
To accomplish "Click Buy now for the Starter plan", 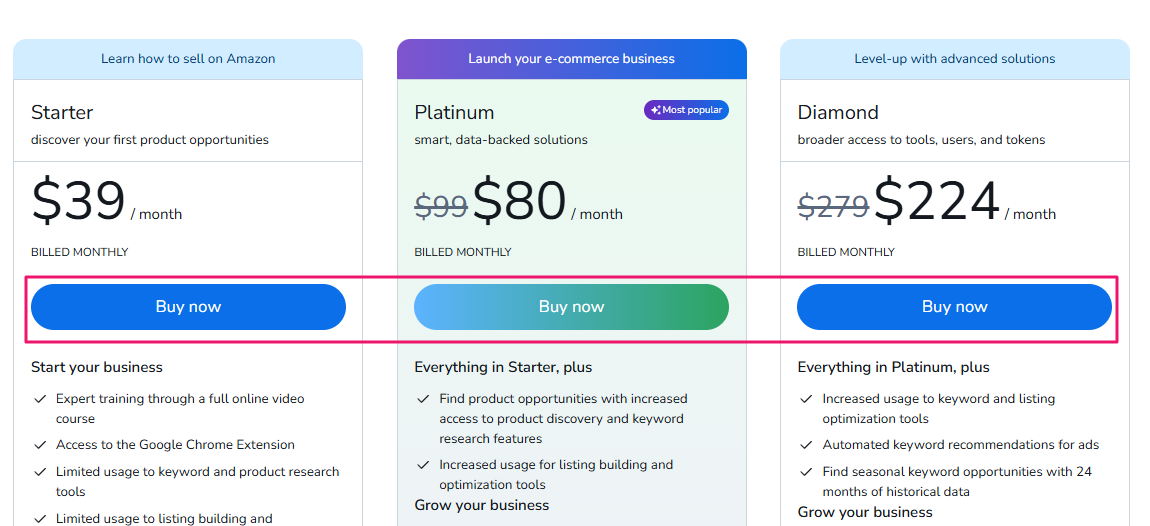I will [x=188, y=307].
